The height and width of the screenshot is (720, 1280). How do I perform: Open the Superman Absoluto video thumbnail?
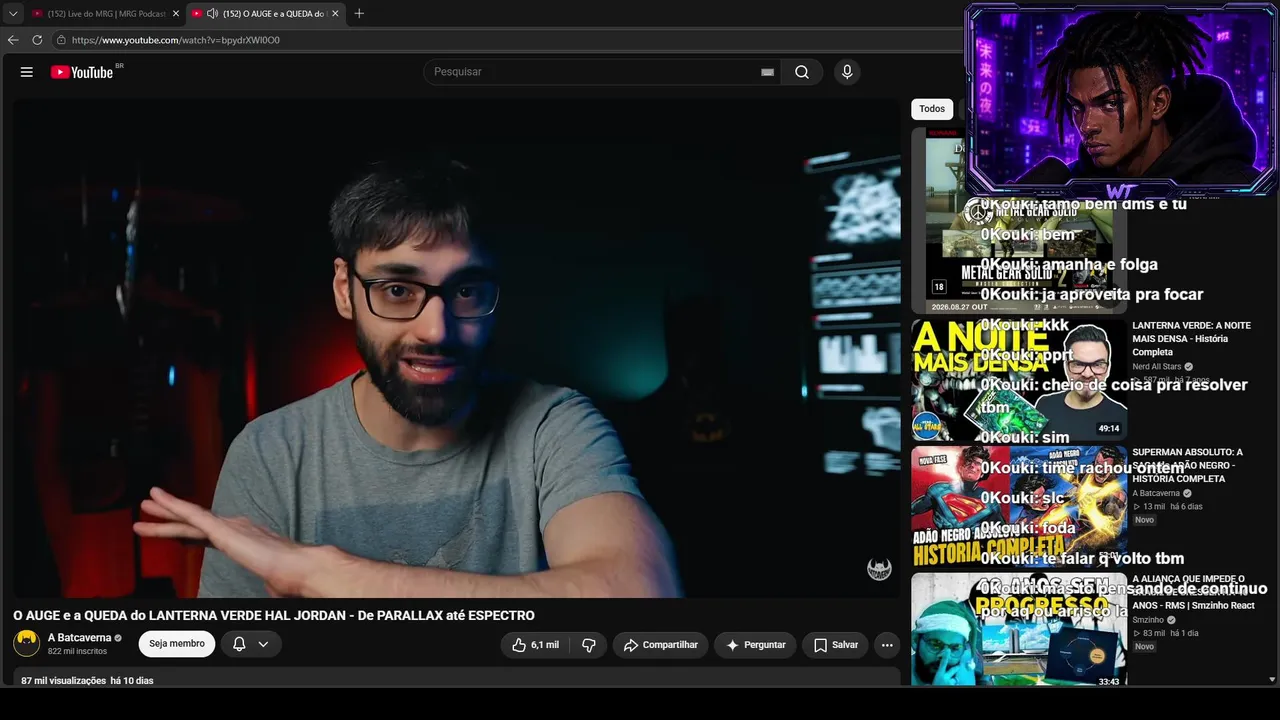click(x=1019, y=507)
